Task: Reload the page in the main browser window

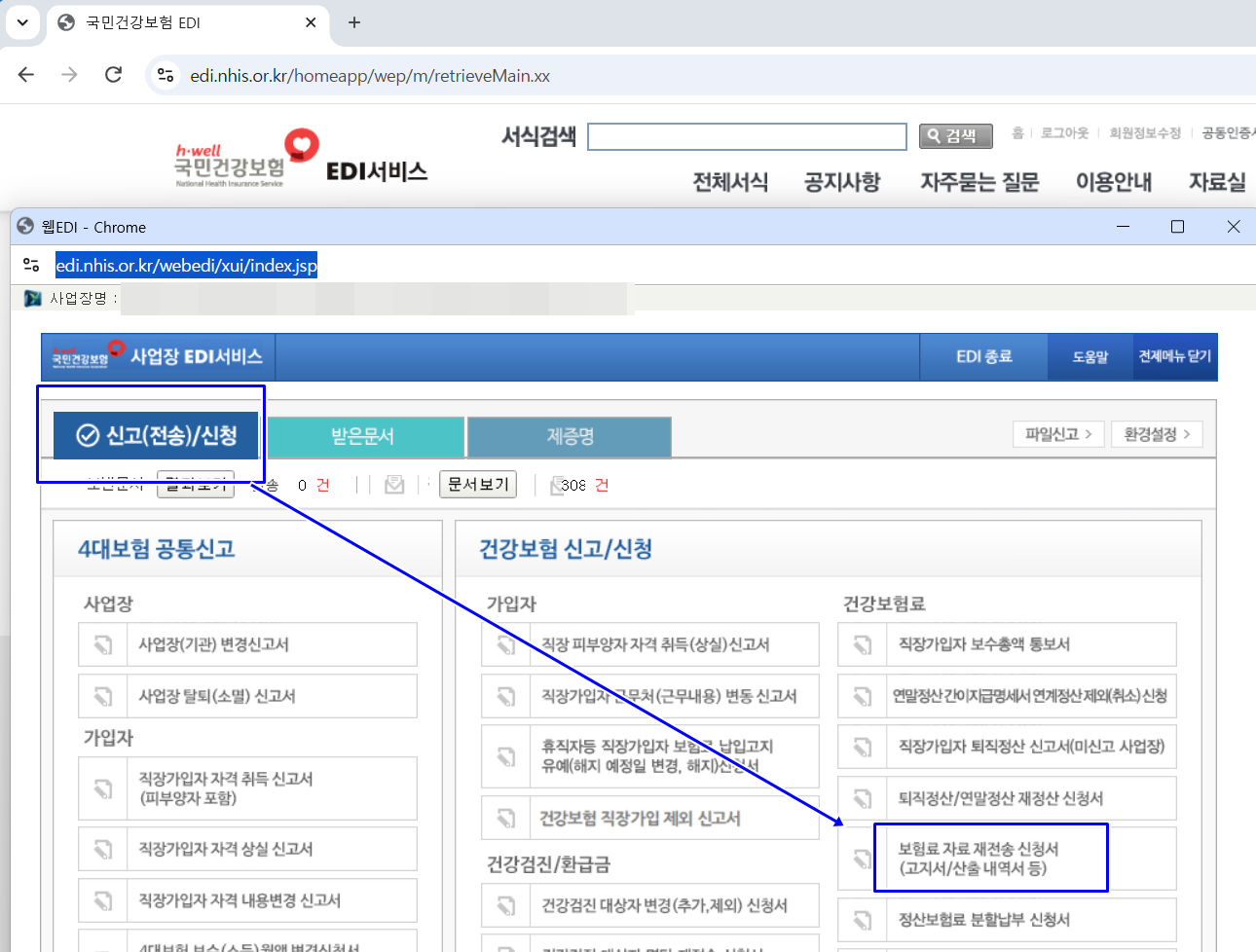Action: (113, 75)
